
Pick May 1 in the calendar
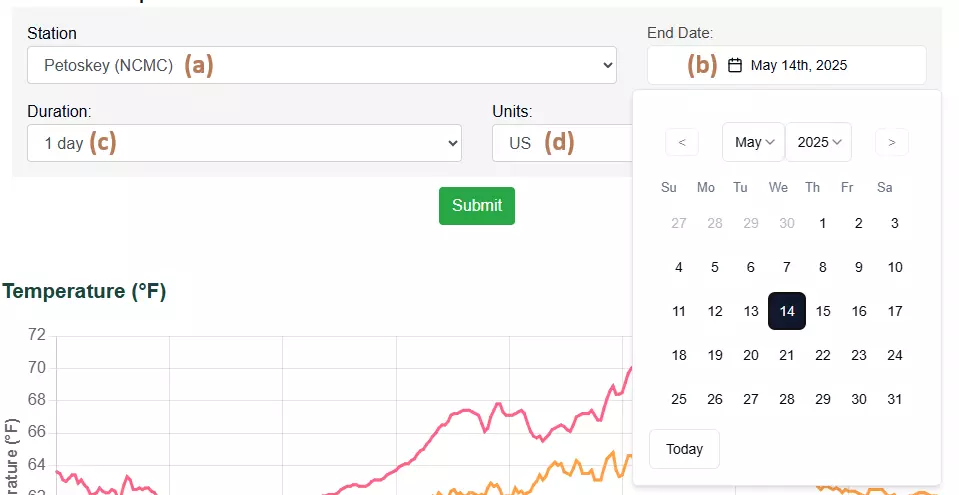coord(823,223)
